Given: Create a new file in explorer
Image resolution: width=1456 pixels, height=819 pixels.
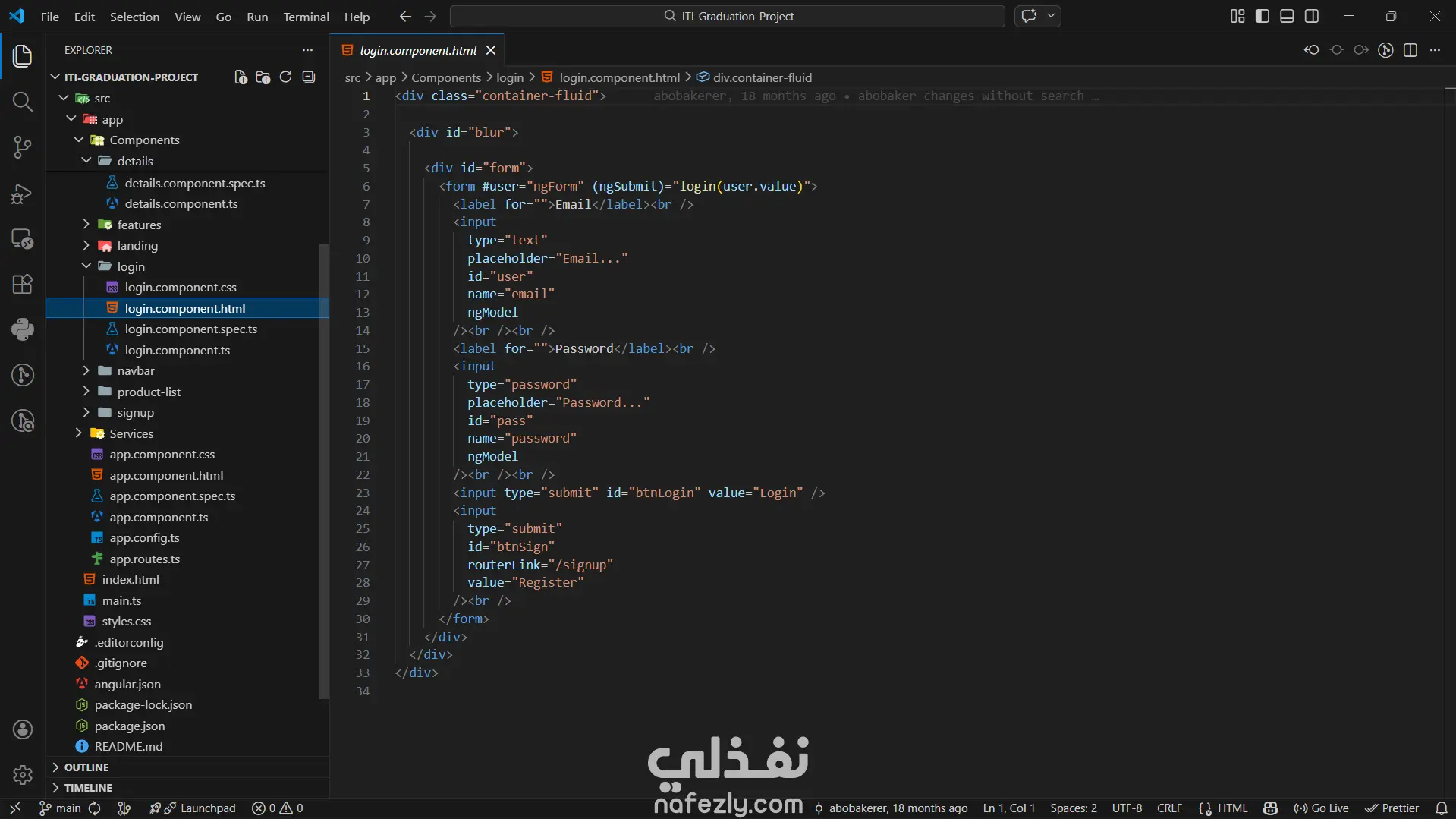Looking at the screenshot, I should point(241,77).
